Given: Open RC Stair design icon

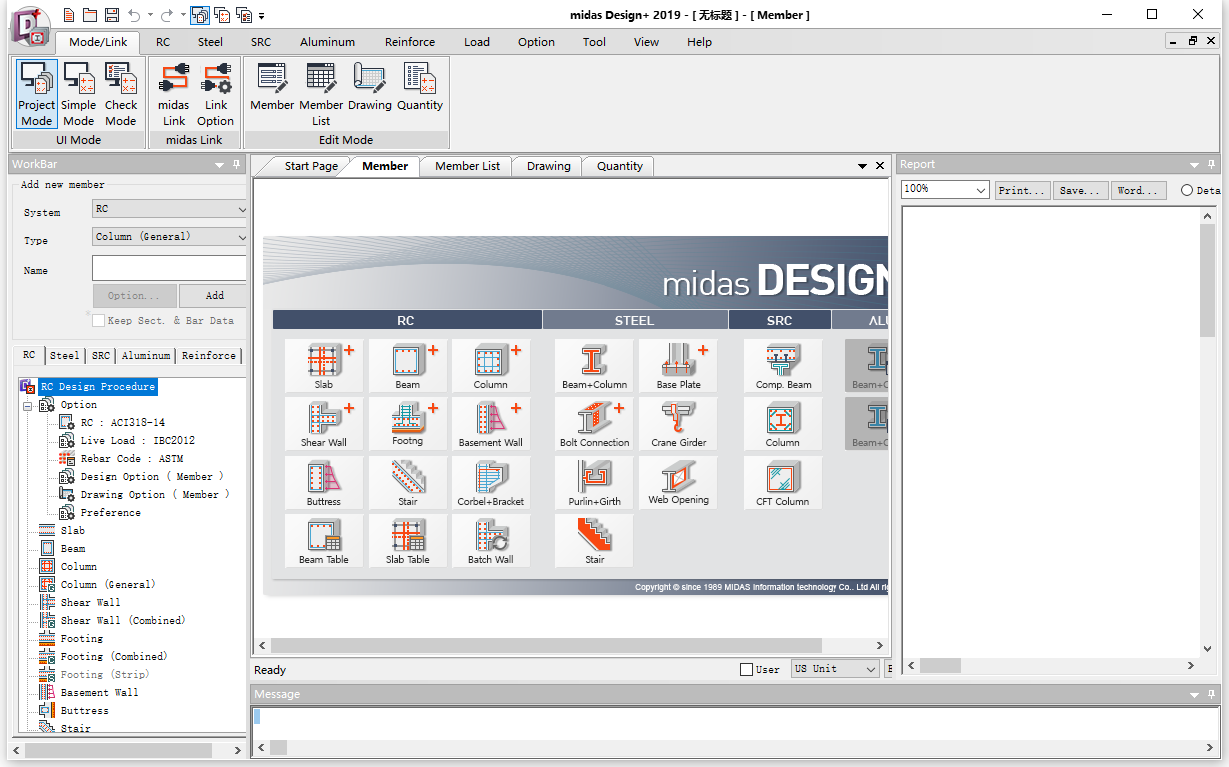Looking at the screenshot, I should pos(407,483).
